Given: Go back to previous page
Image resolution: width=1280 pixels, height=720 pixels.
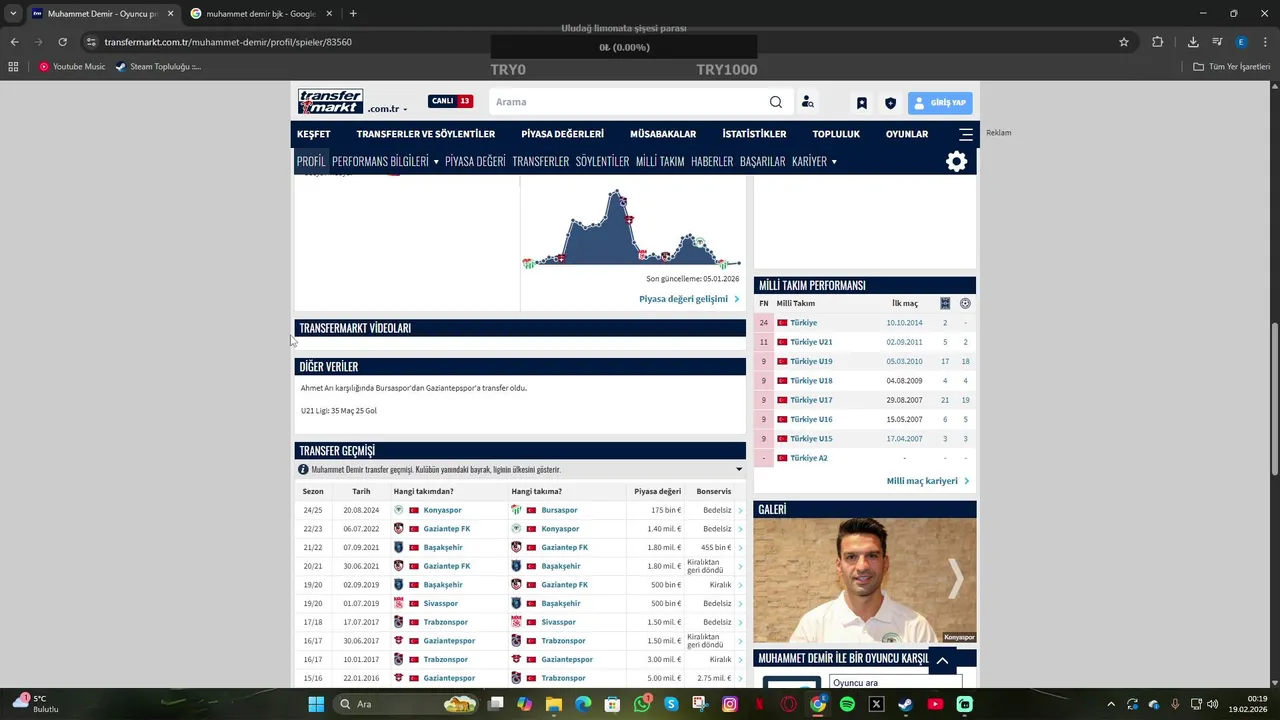Looking at the screenshot, I should 14,42.
